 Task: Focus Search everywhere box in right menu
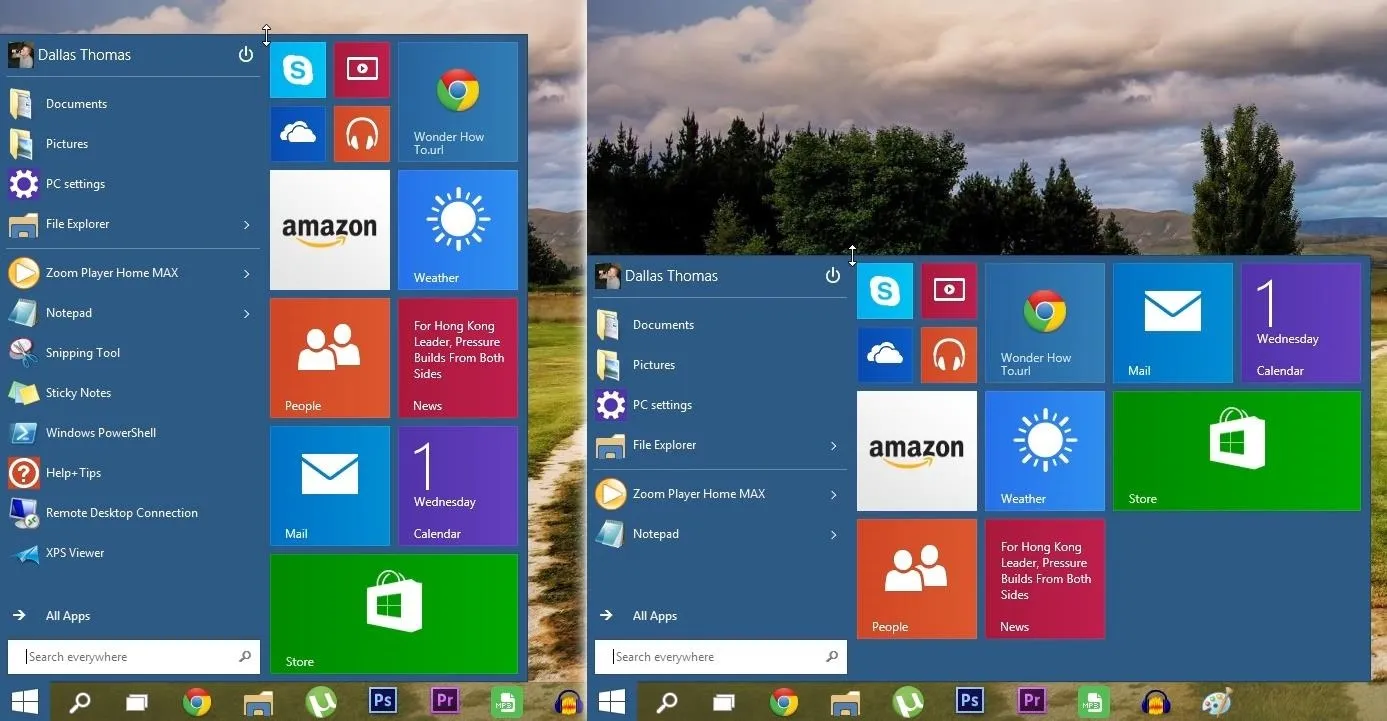720,657
